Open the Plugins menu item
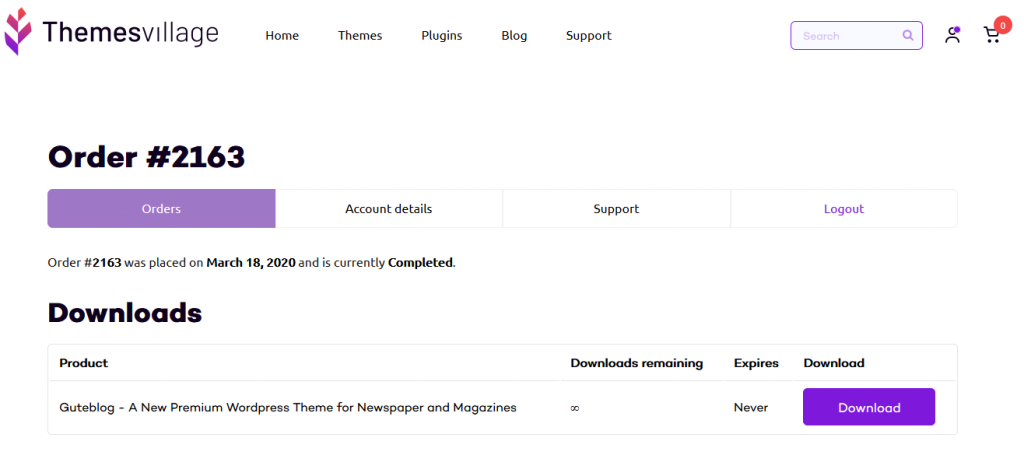The height and width of the screenshot is (462, 1024). pyautogui.click(x=441, y=36)
